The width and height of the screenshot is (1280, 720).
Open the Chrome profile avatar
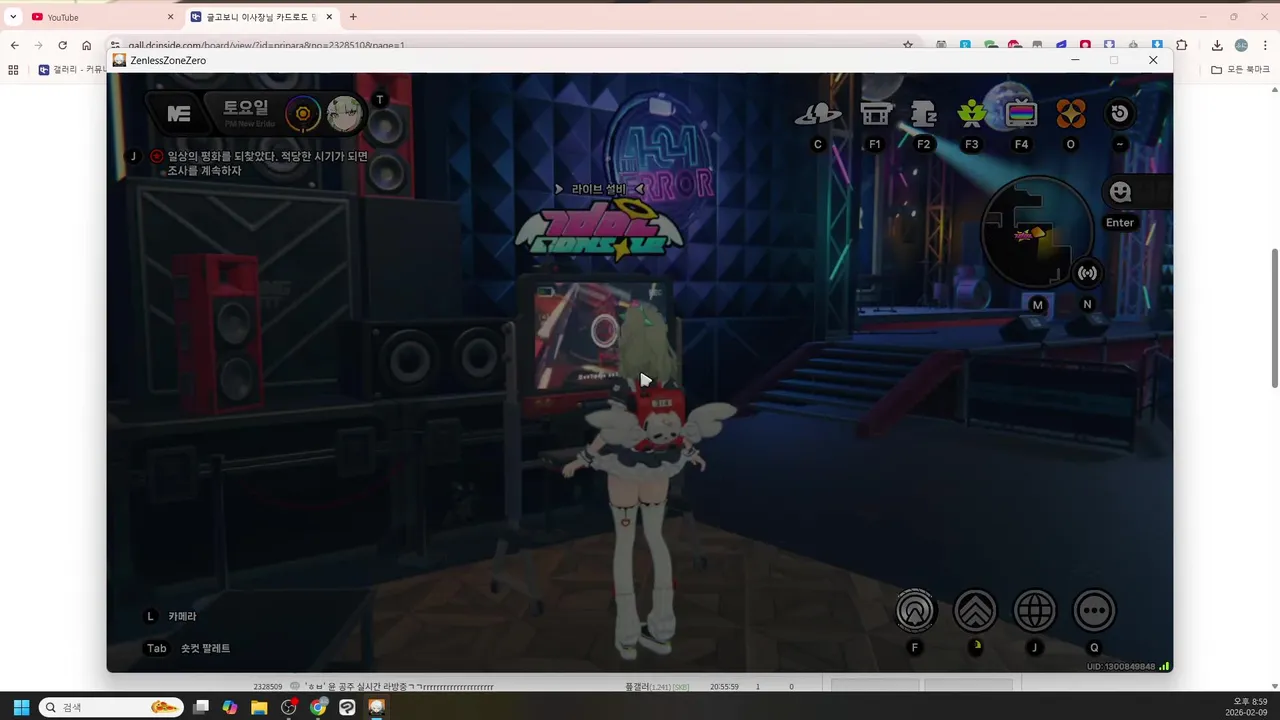point(1241,45)
